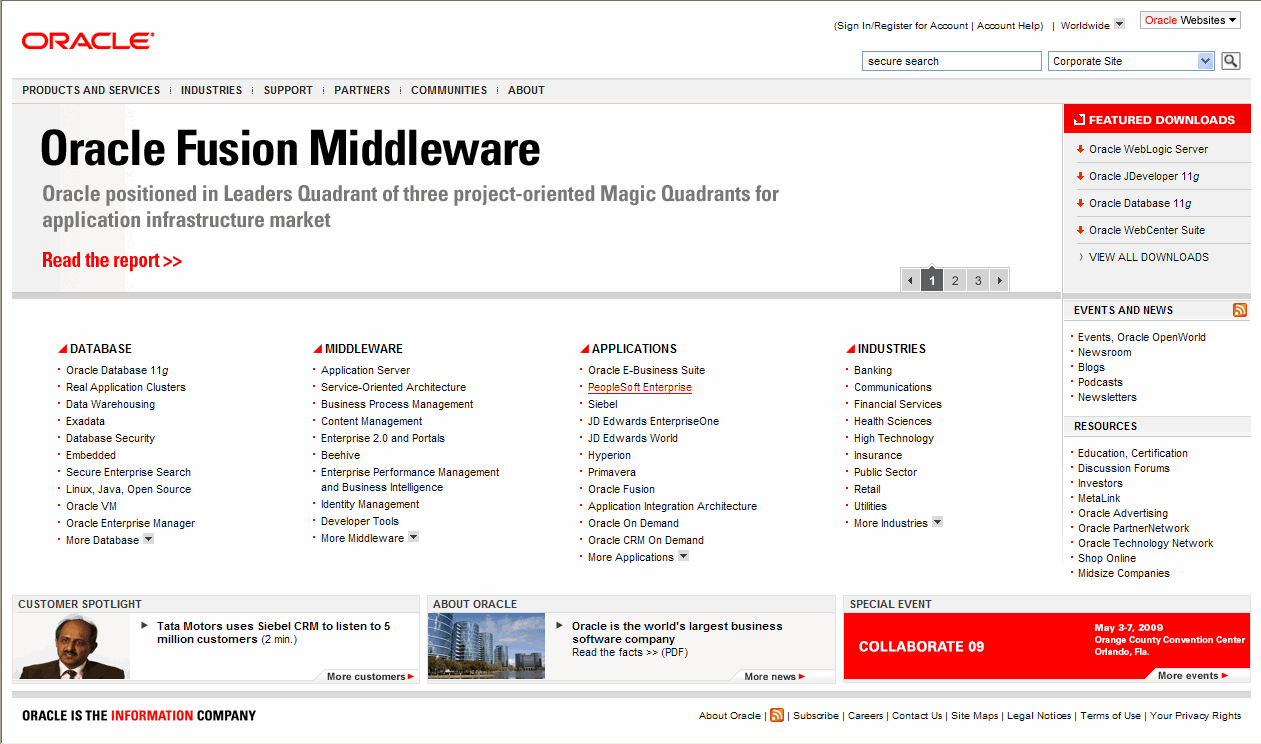
Task: Click the carousel previous arrow
Action: tap(910, 280)
